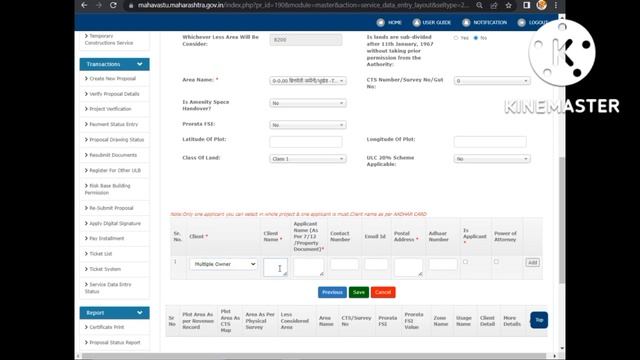Click Add button in applicant row

pos(532,262)
